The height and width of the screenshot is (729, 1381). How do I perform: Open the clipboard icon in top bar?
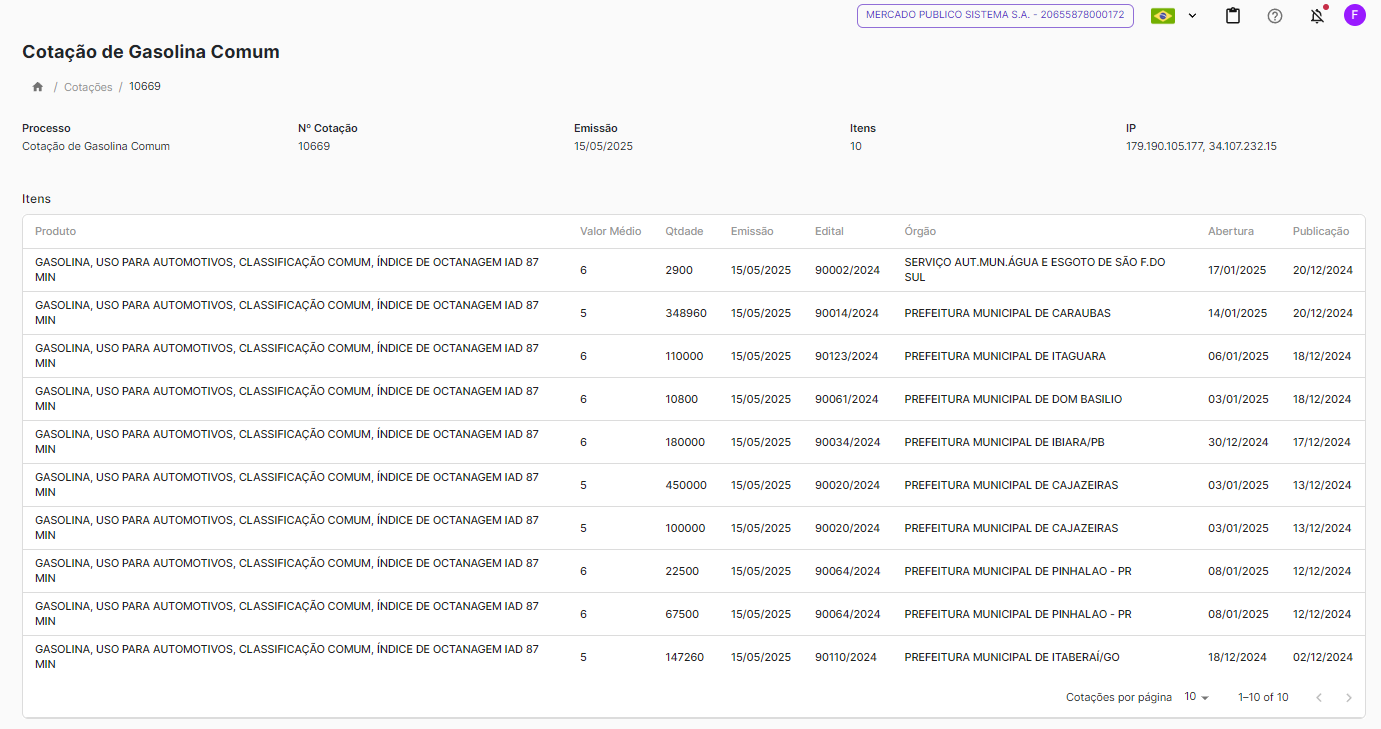coord(1233,16)
